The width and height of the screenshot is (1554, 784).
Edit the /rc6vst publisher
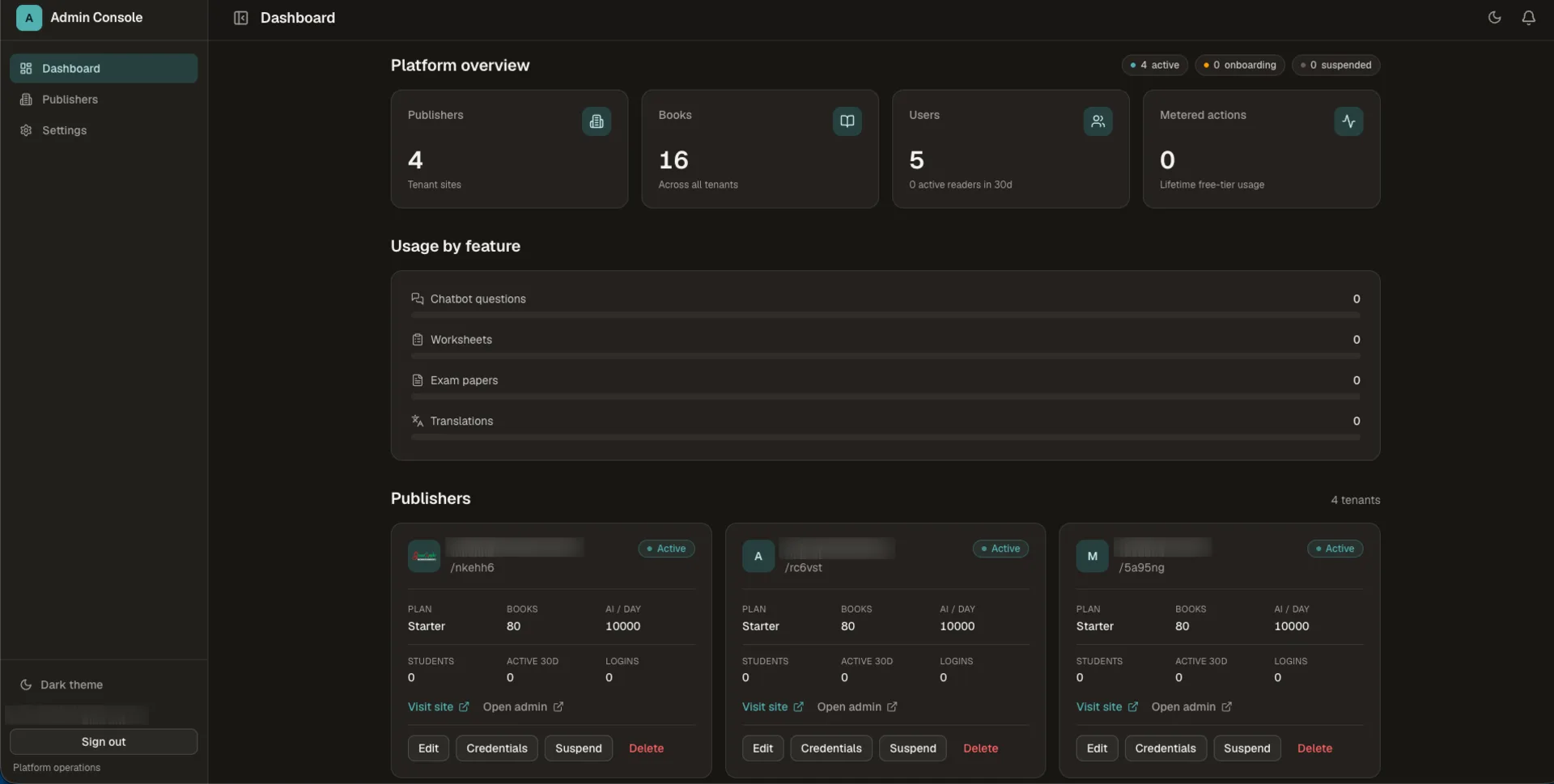762,748
